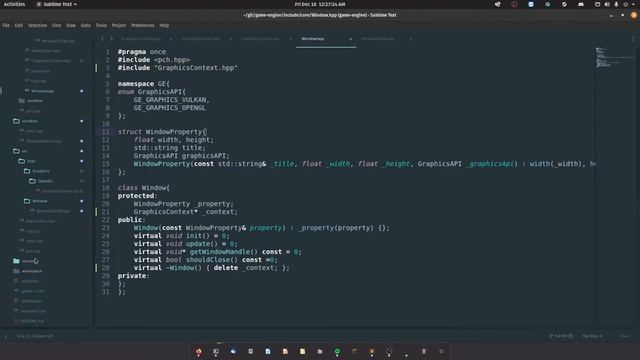Click 'std::string title;' in code
The height and width of the screenshot is (360, 640).
169,148
